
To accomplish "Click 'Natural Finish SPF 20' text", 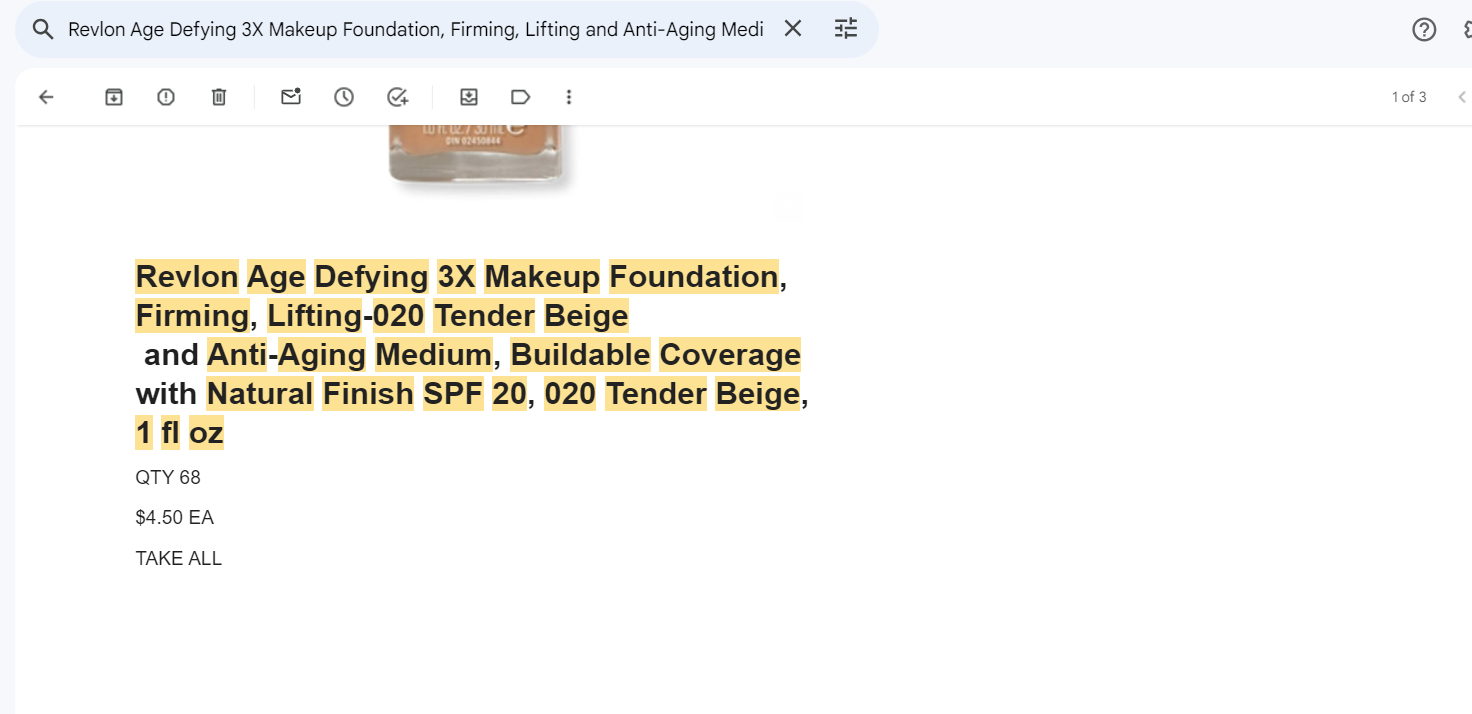I will click(367, 394).
